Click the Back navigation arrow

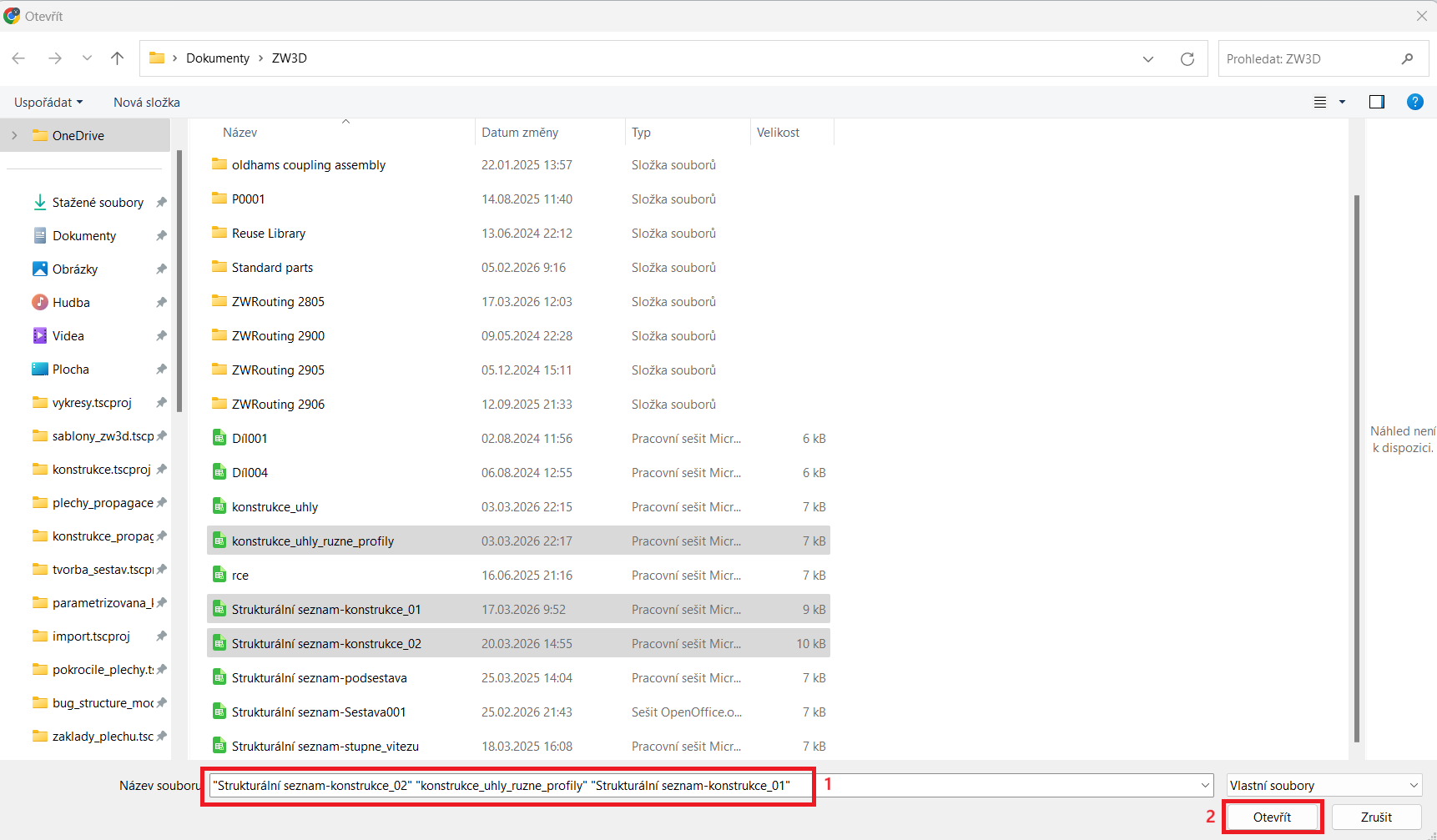tap(18, 58)
